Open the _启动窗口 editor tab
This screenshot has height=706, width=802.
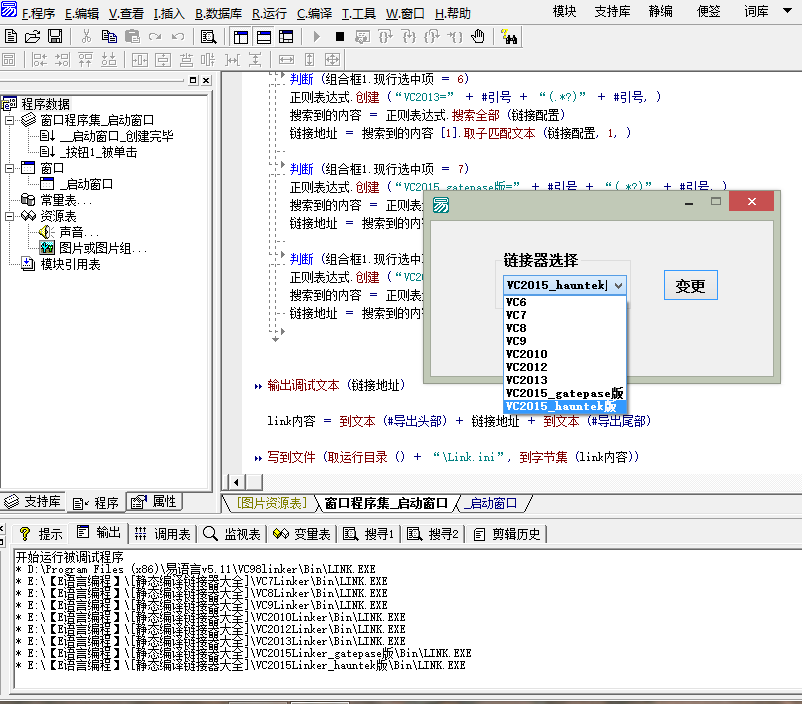[492, 503]
